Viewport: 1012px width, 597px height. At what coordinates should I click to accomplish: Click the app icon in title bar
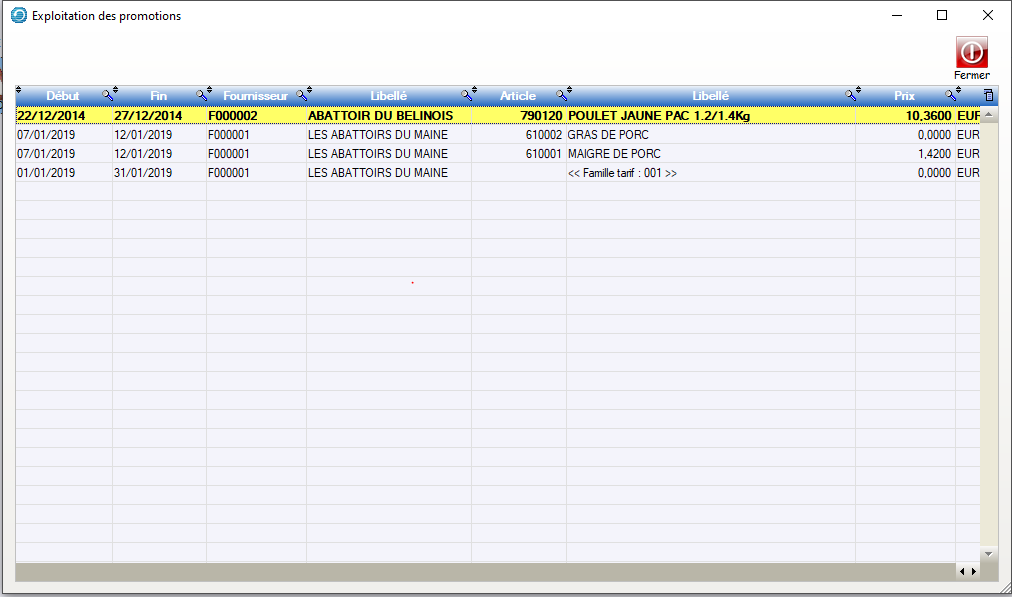(x=18, y=16)
